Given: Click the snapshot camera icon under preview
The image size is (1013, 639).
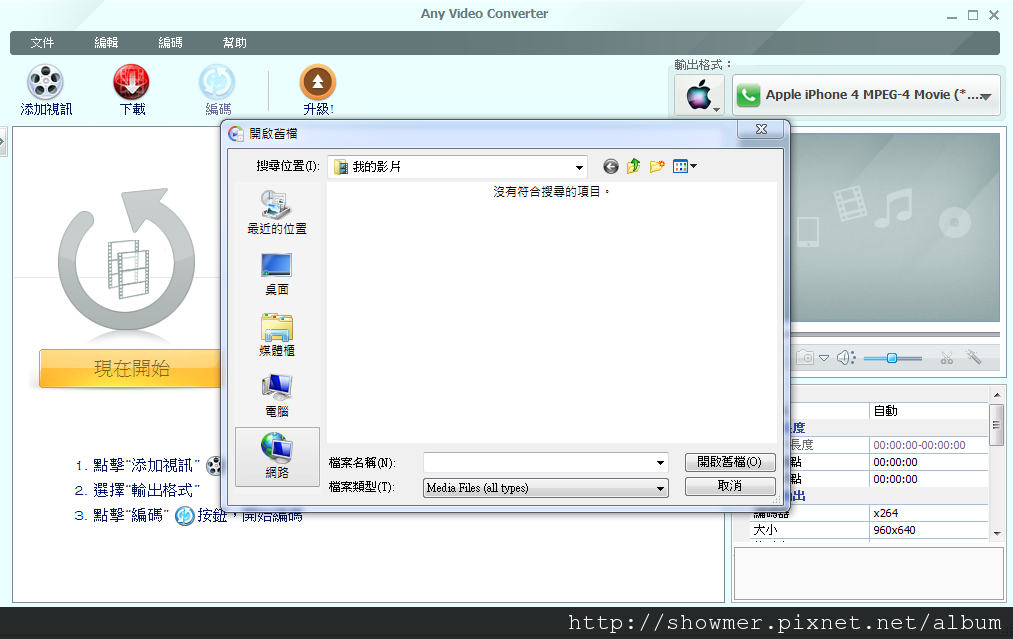Looking at the screenshot, I should click(x=805, y=357).
